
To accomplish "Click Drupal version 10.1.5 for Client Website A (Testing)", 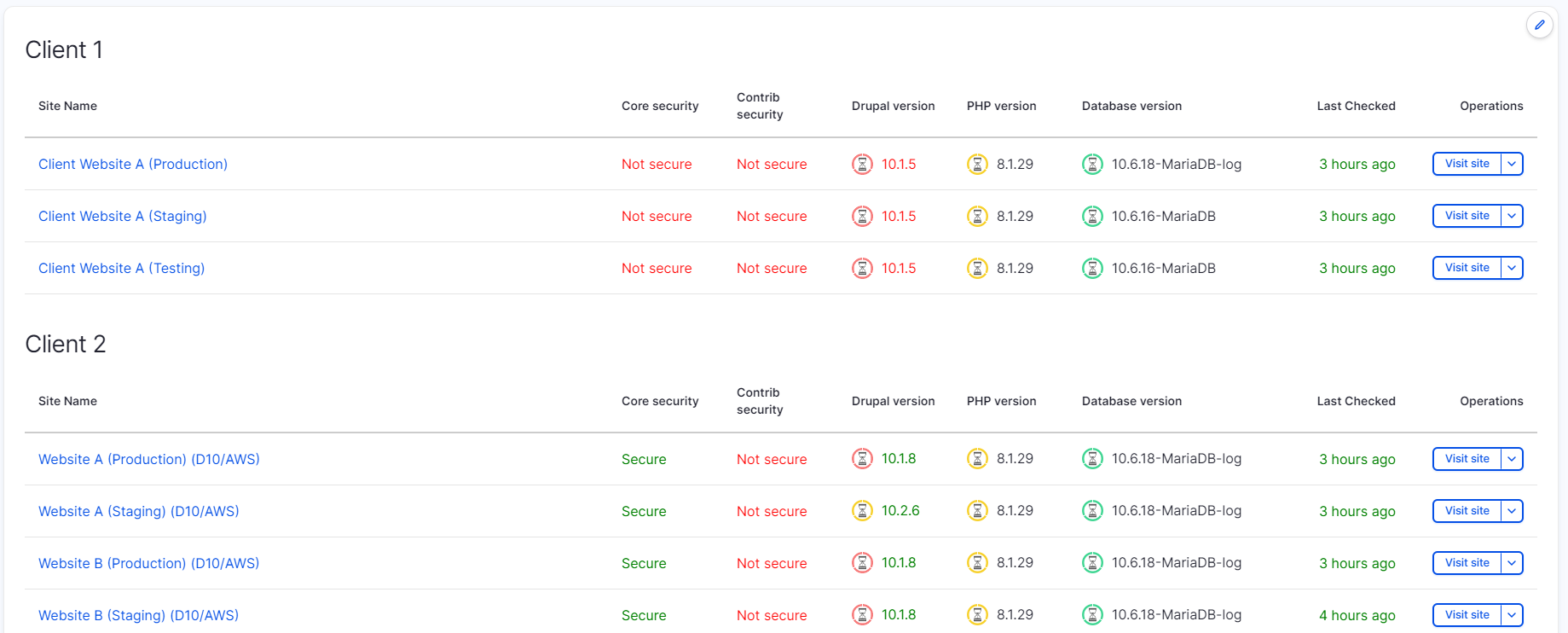I will [899, 268].
